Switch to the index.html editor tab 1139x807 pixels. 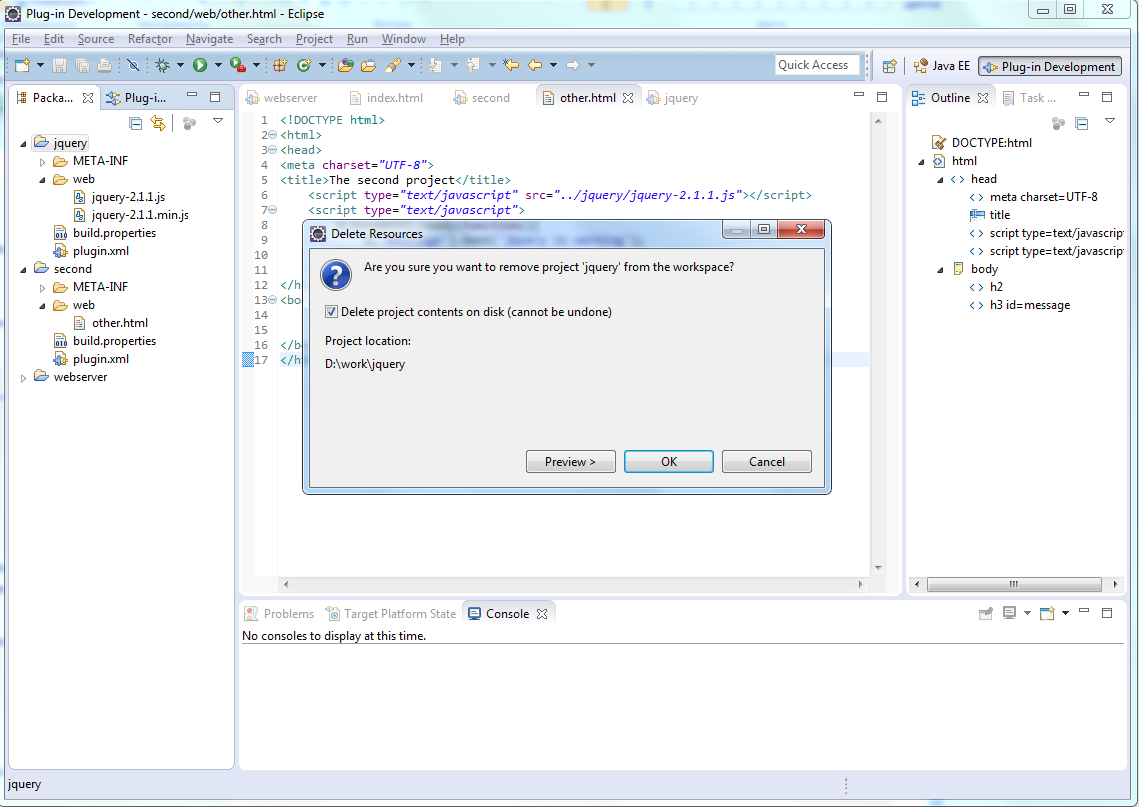click(x=386, y=97)
